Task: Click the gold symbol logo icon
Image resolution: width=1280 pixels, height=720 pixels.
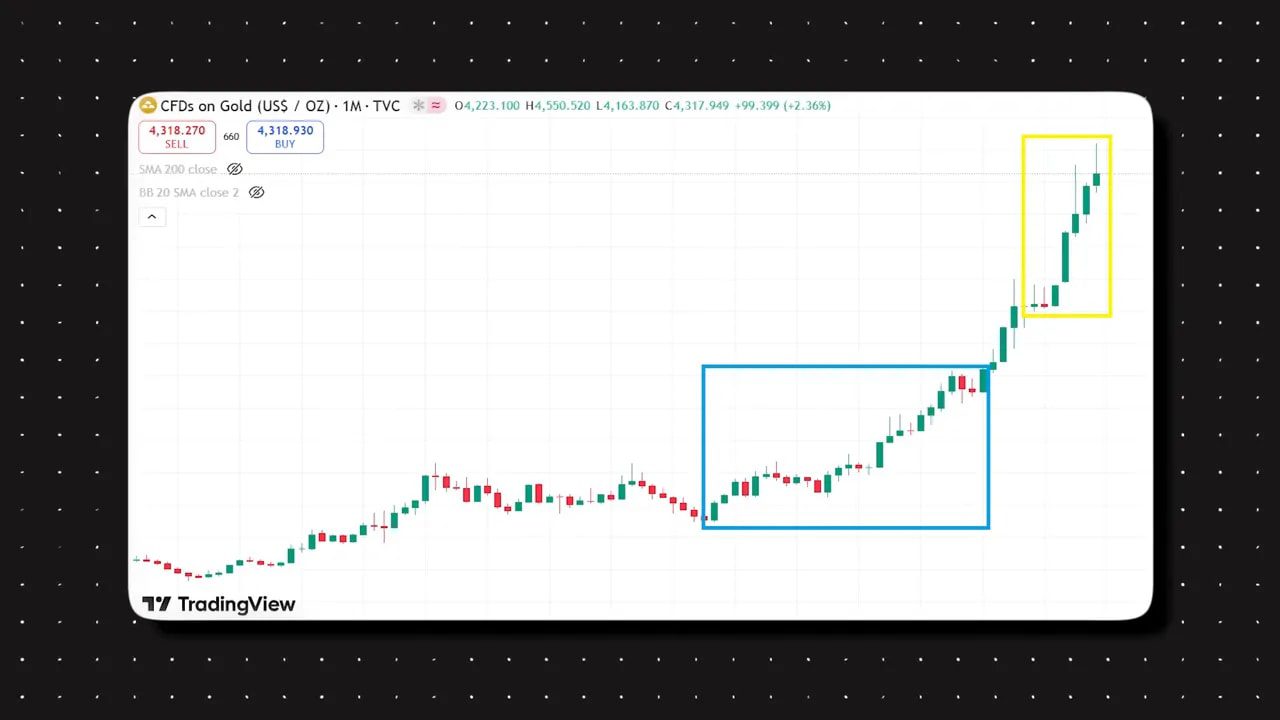Action: tap(147, 105)
